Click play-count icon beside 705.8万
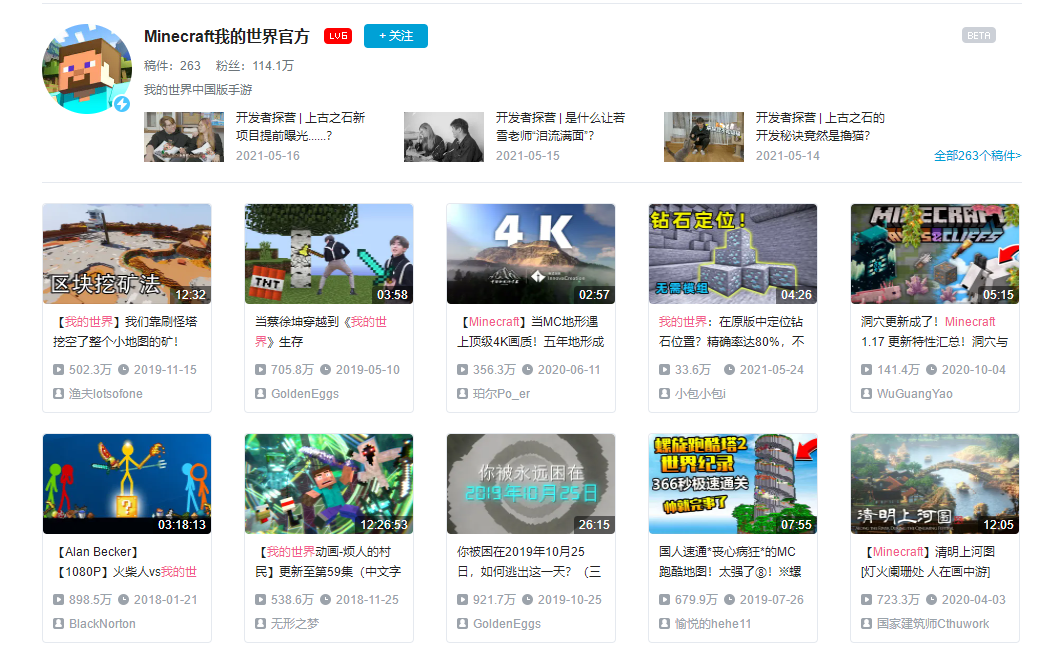Viewport: 1049px width, 662px height. point(261,369)
